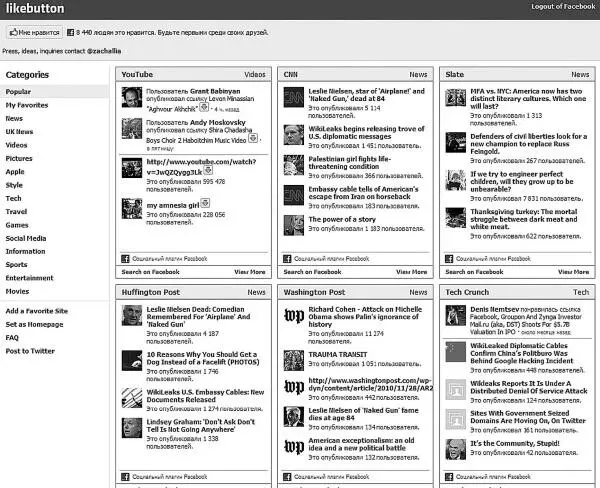600x488 pixels.
Task: Open 'Lindsey Graham: Don't Ask Don't Tell' headline
Action: coord(201,426)
